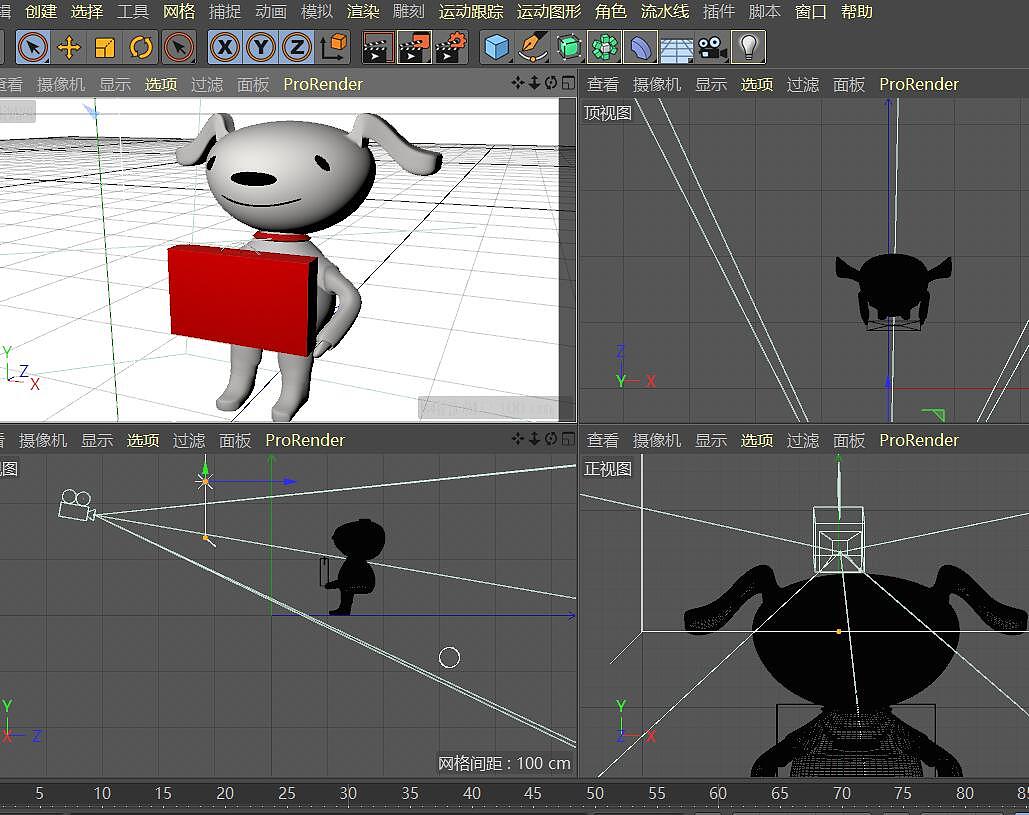
Task: Add a Cube primitive object
Action: 497,47
